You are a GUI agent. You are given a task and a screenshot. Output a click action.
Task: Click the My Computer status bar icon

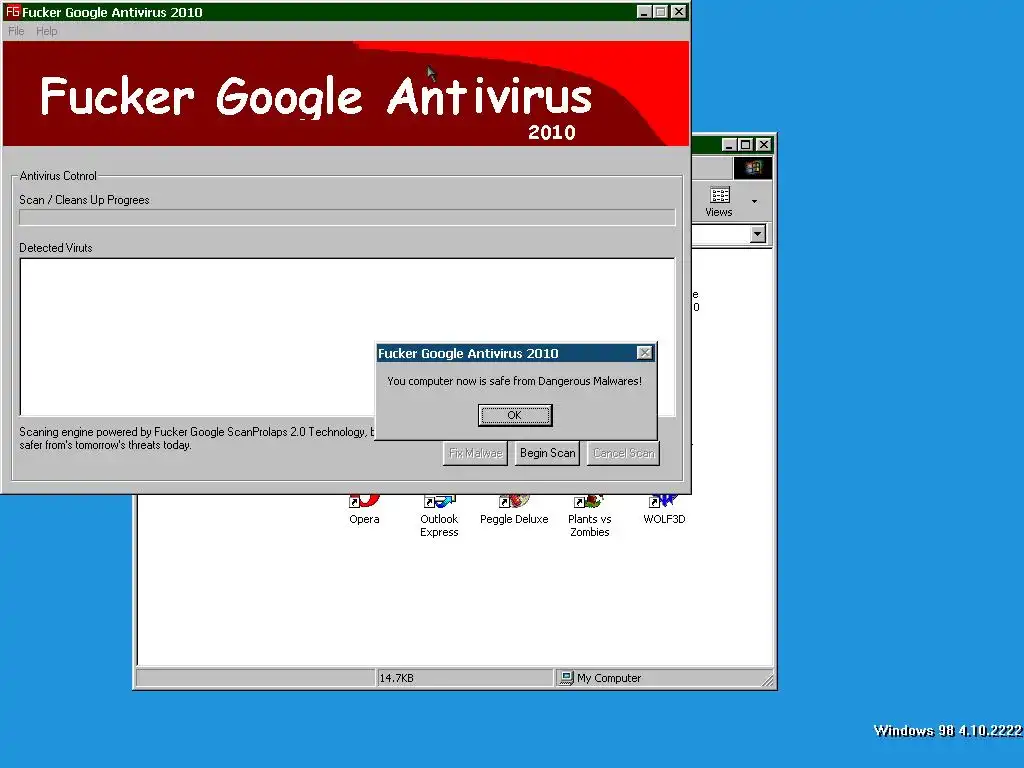566,678
